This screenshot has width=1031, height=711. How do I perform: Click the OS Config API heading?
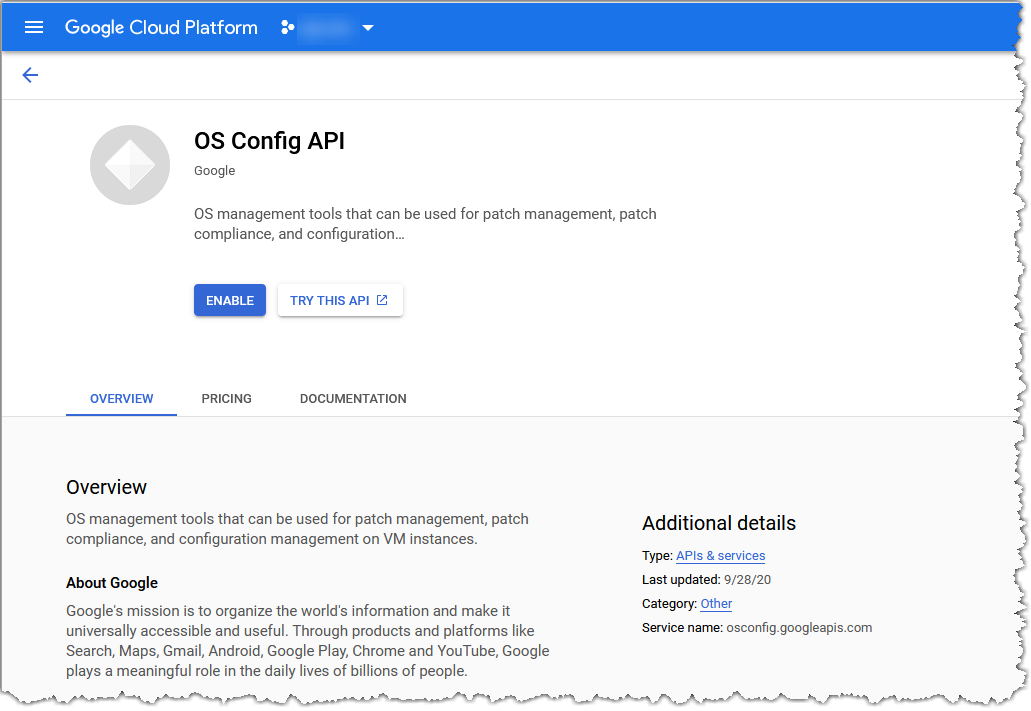[269, 141]
